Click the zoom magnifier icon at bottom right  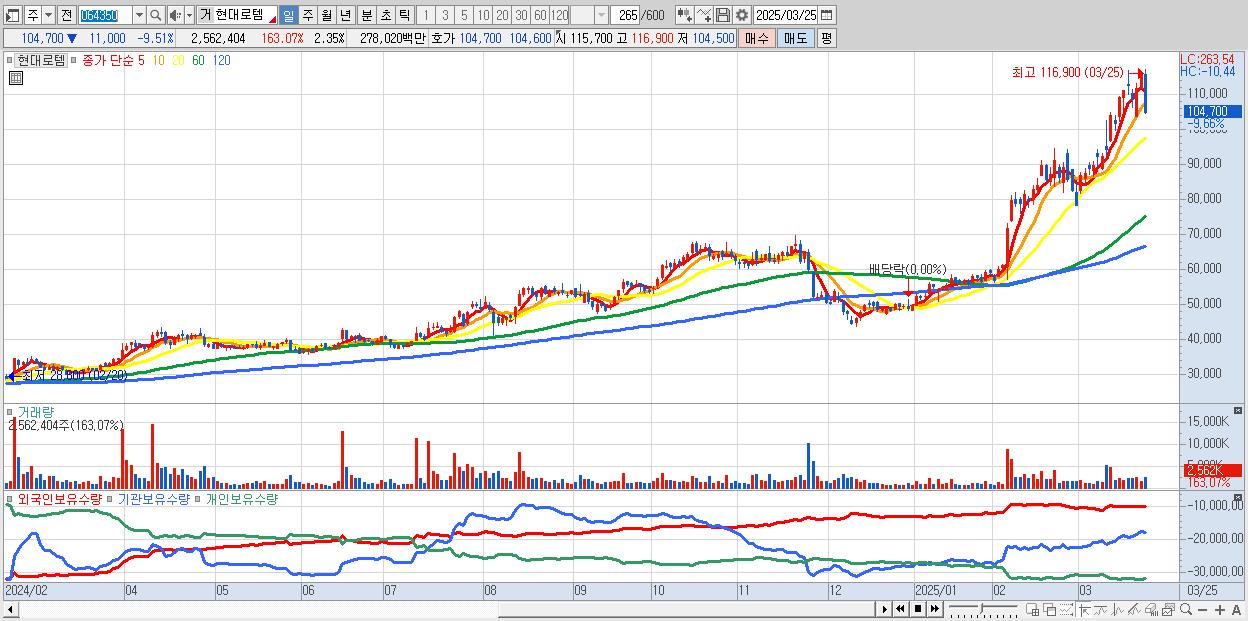pos(1185,609)
